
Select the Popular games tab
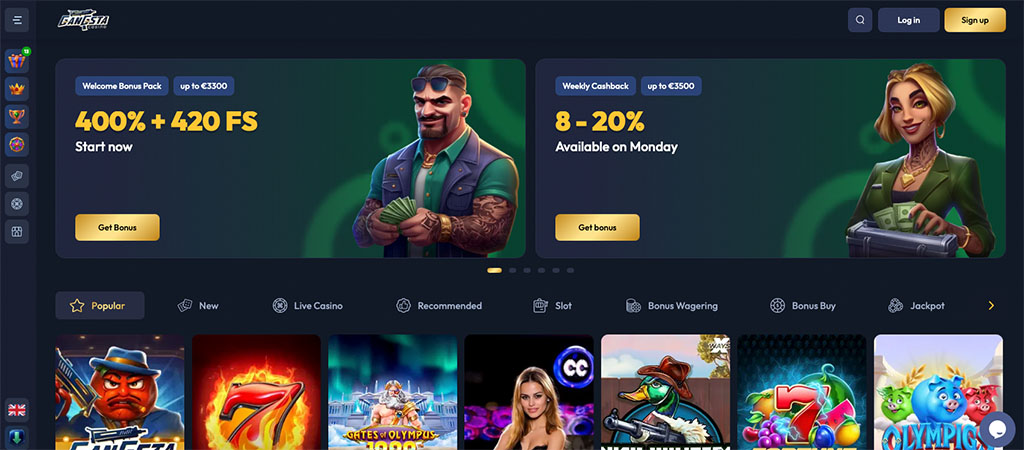[x=100, y=306]
